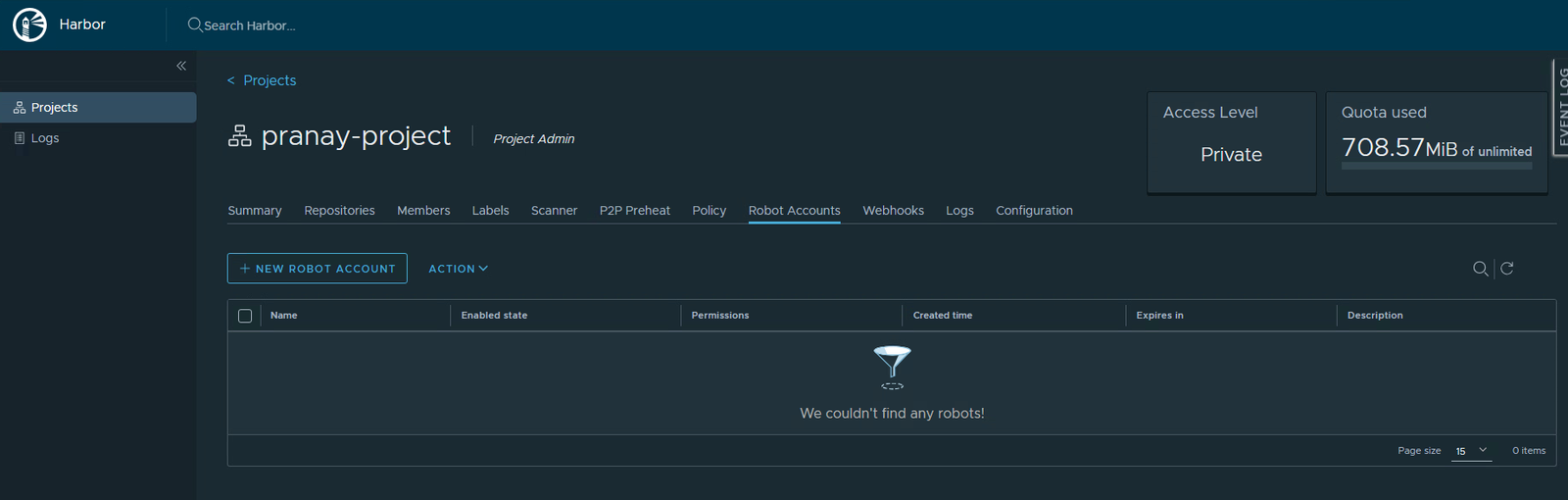Click the back chevron before Projects
The height and width of the screenshot is (500, 1568).
tap(231, 80)
